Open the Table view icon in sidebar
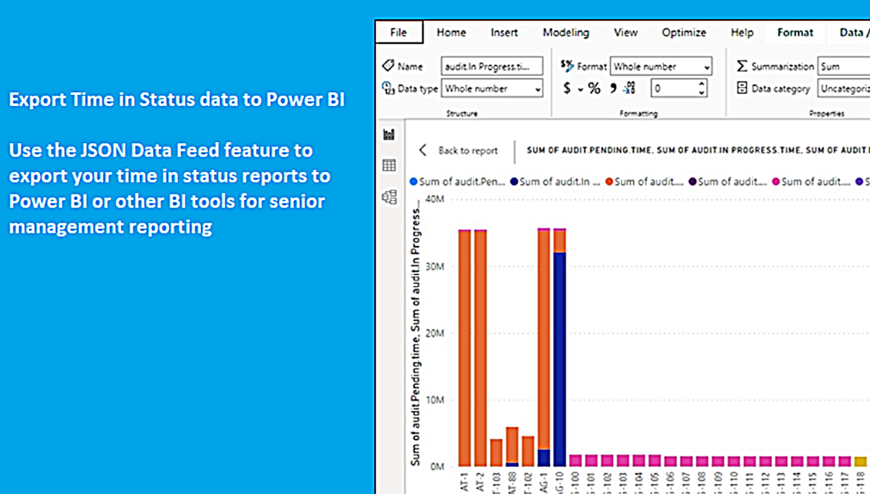 point(389,165)
